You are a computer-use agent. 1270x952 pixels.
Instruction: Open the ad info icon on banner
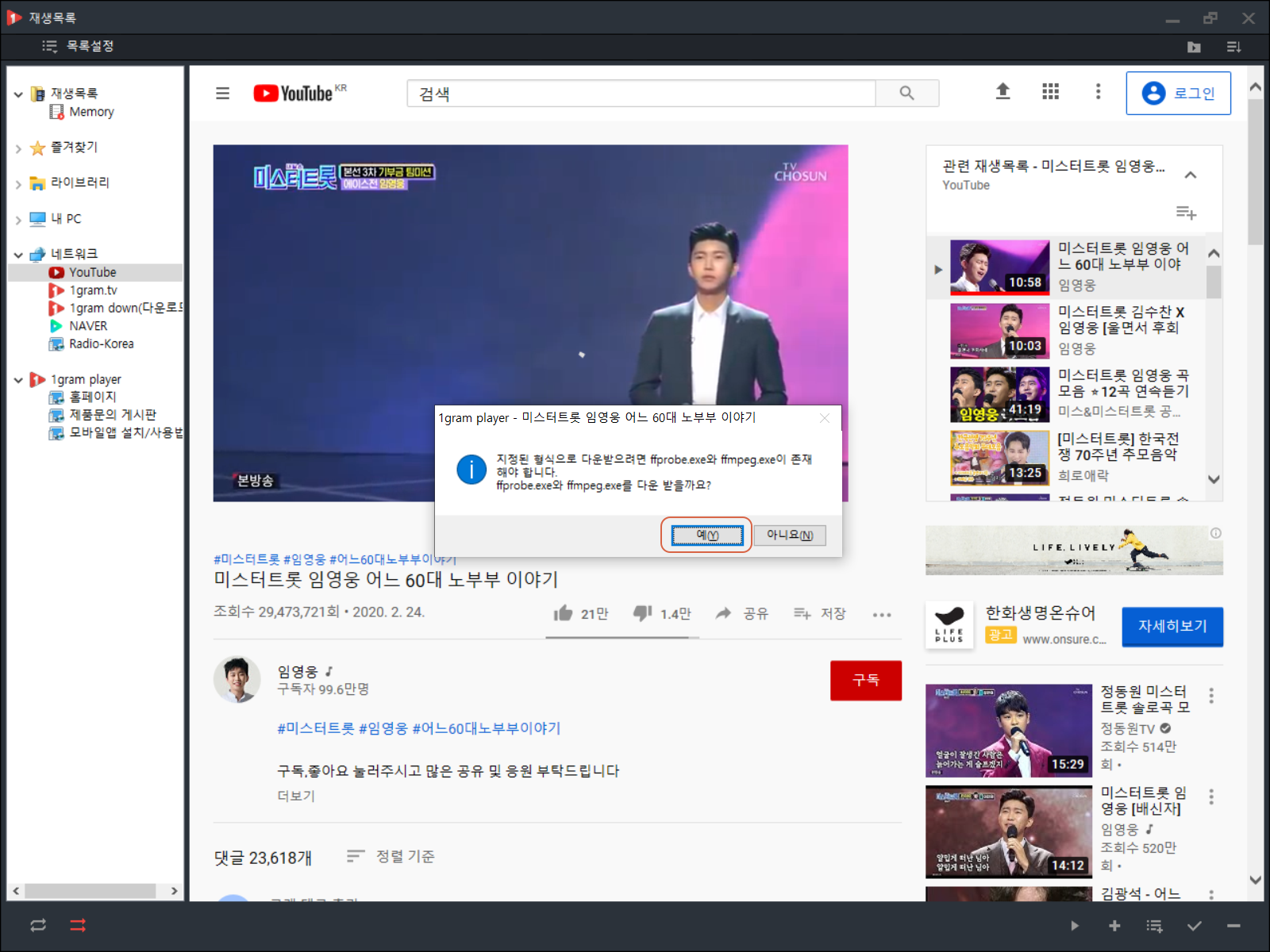(1215, 533)
